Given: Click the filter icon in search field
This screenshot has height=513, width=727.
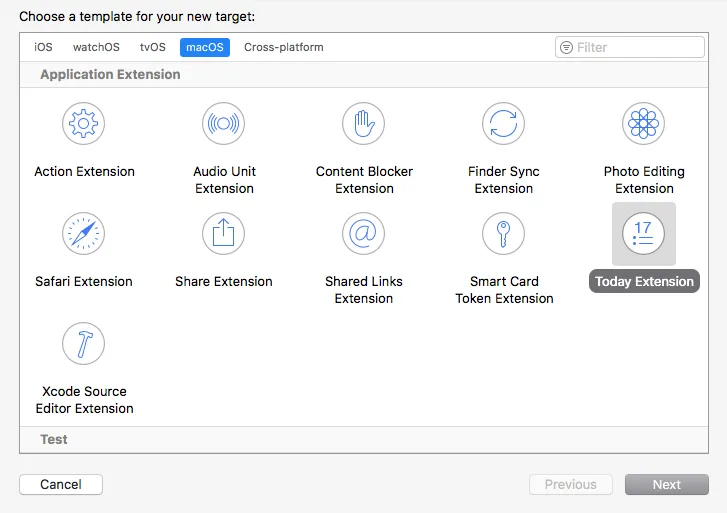Looking at the screenshot, I should click(x=567, y=47).
